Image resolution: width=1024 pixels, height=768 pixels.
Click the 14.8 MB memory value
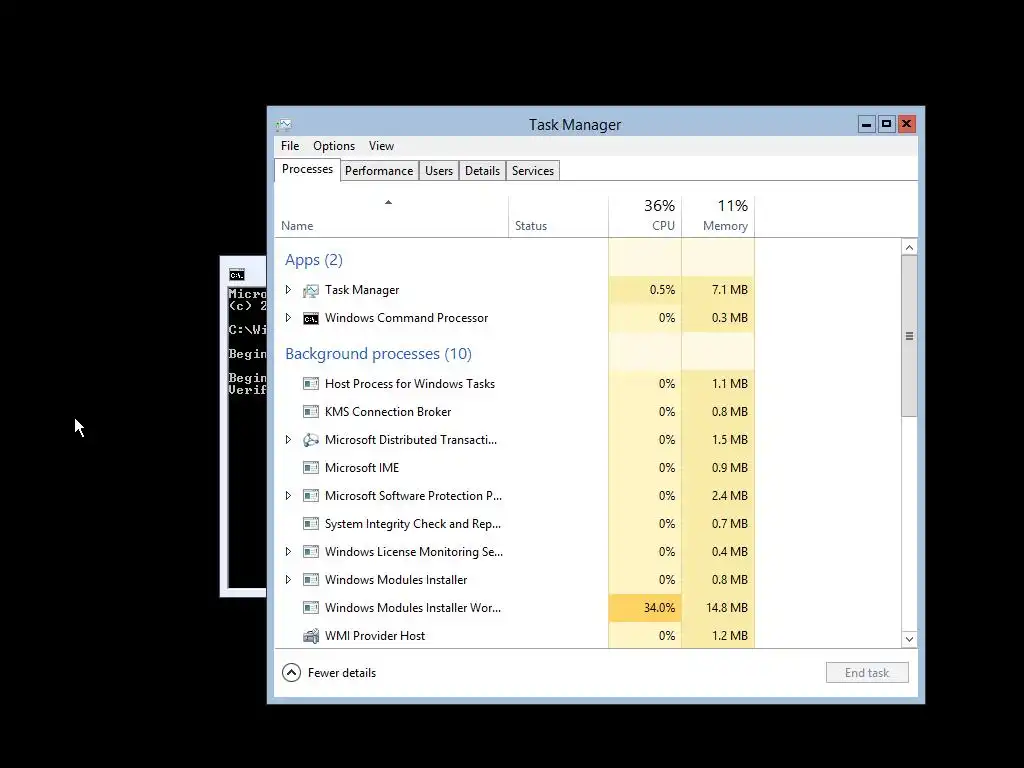click(727, 608)
